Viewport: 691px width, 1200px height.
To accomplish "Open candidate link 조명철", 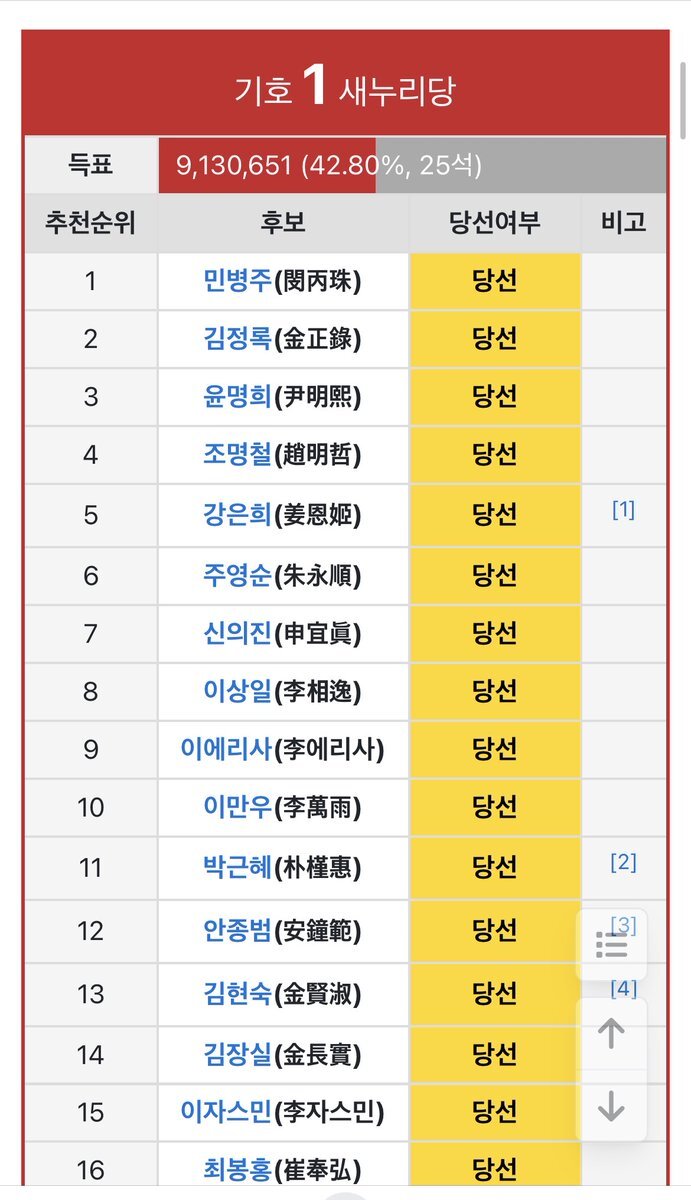I will [237, 455].
